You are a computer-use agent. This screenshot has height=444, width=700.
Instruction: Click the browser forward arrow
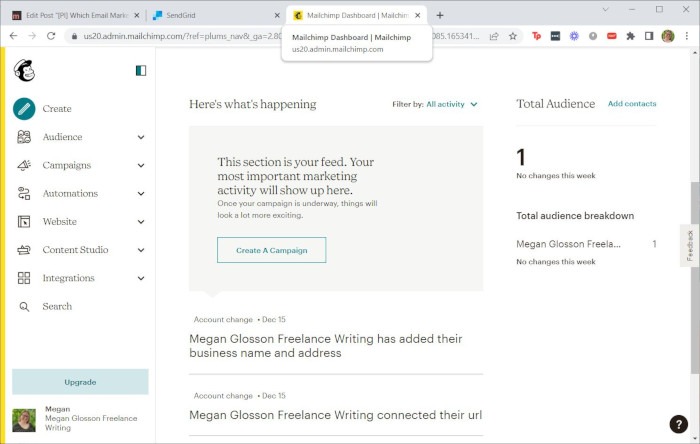32,36
